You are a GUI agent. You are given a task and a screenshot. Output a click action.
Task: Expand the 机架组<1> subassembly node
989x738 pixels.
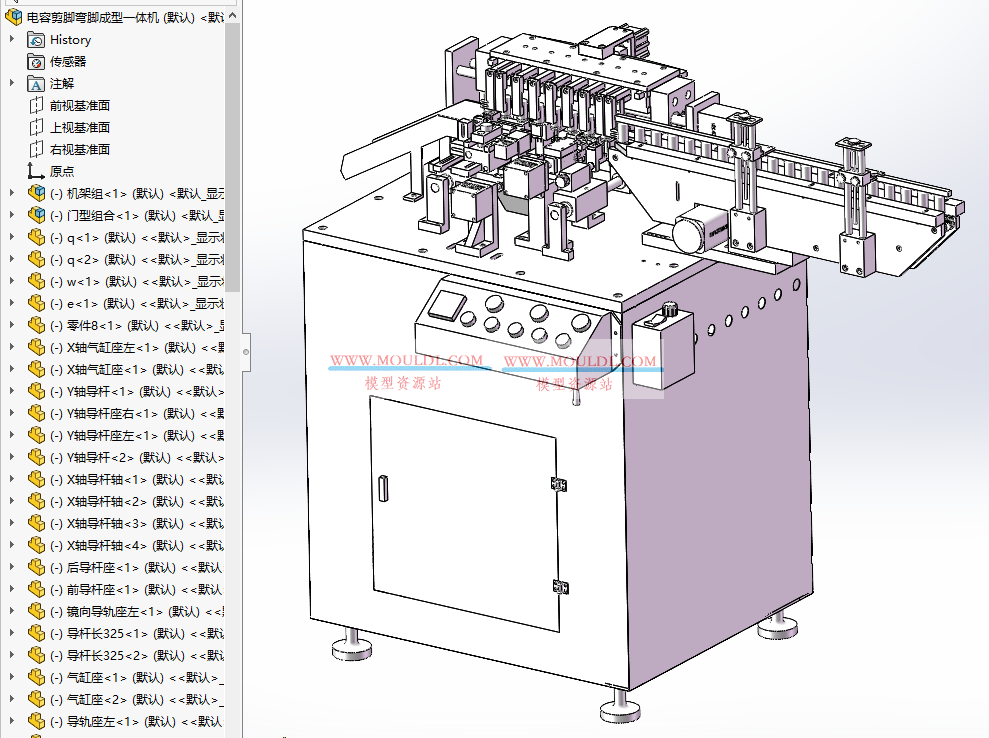(13, 193)
